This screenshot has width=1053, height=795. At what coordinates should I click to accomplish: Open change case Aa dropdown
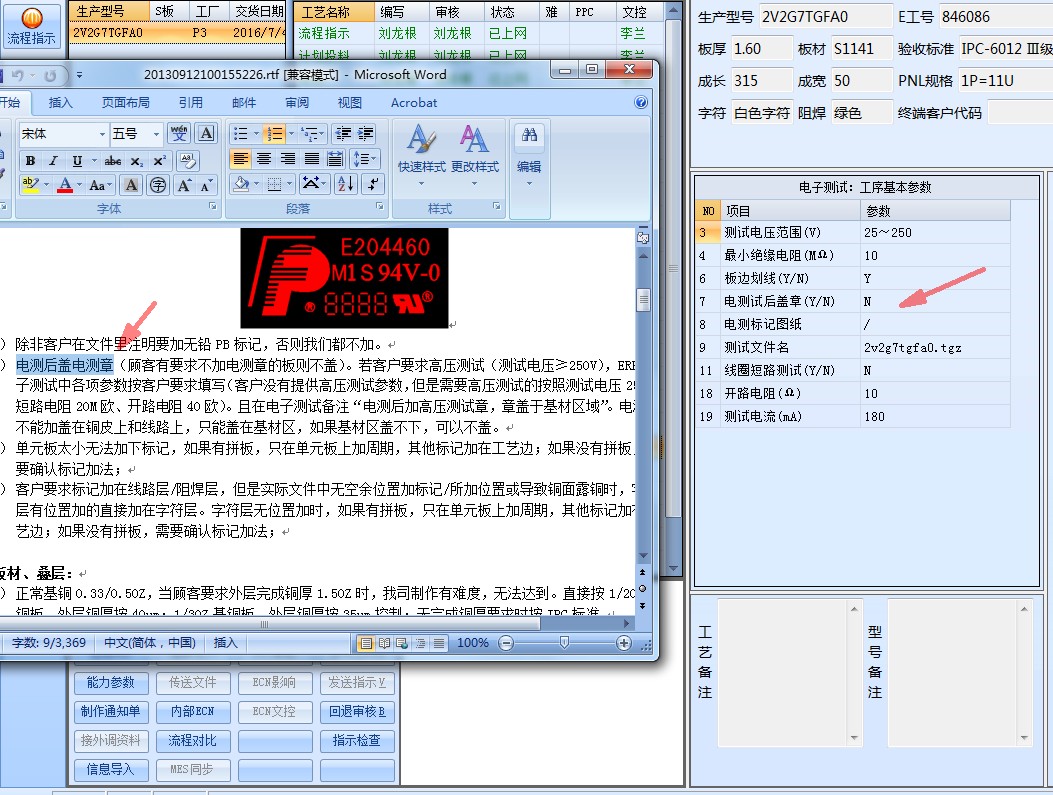pyautogui.click(x=100, y=185)
